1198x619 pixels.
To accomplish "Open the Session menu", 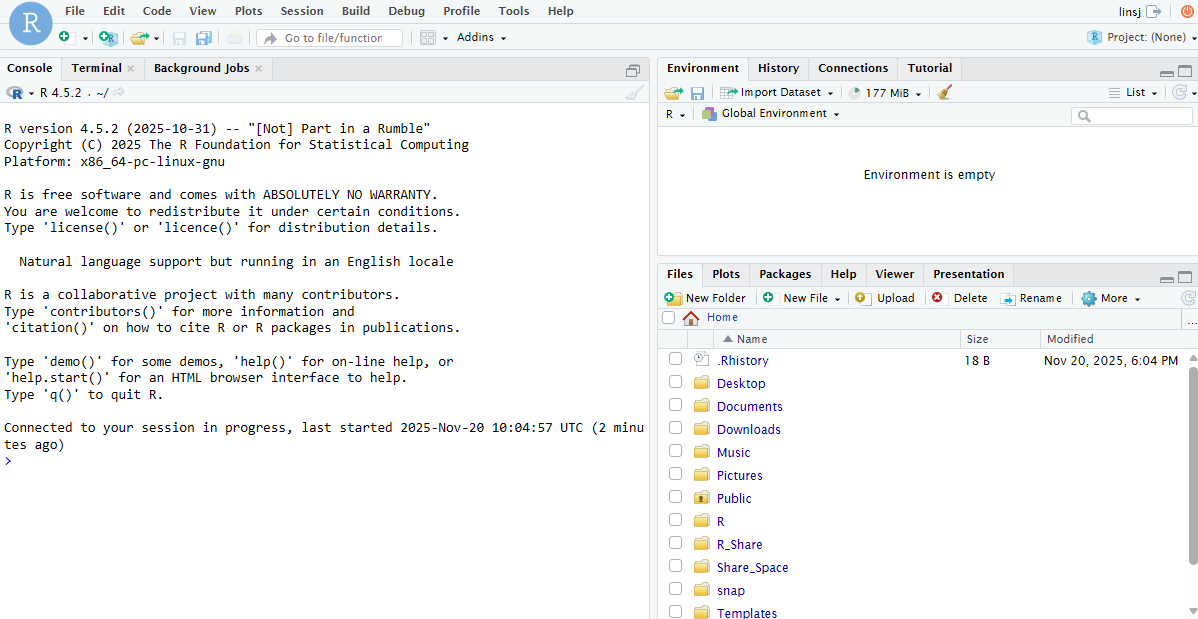I will pos(302,11).
